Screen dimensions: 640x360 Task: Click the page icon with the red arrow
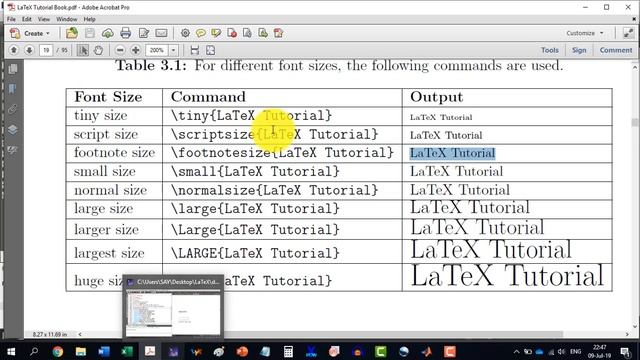pyautogui.click(x=279, y=33)
